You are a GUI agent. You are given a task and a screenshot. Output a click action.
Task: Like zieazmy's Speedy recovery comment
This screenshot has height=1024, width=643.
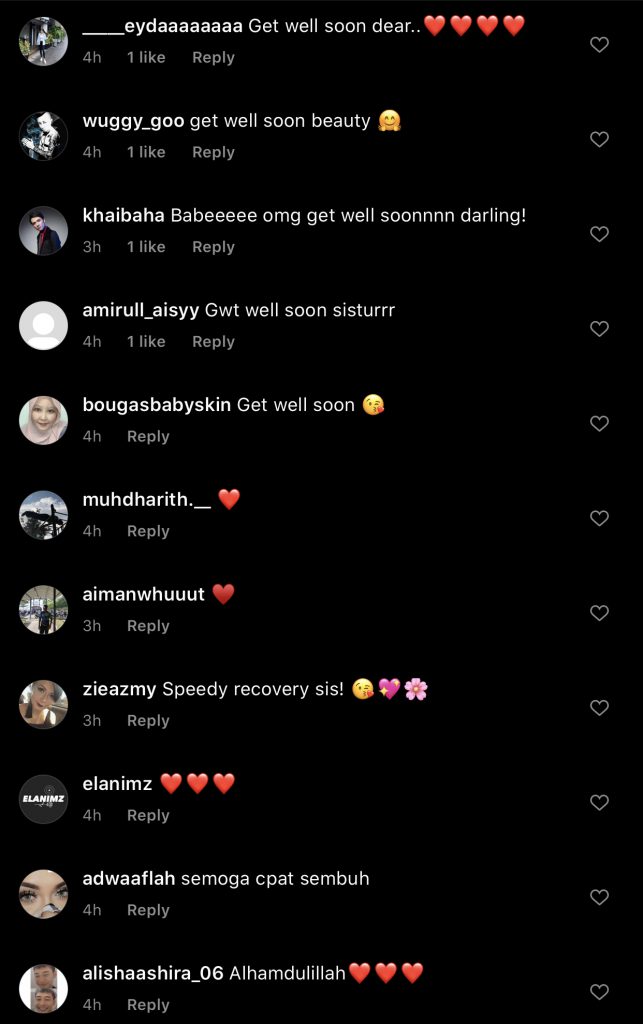coord(599,707)
